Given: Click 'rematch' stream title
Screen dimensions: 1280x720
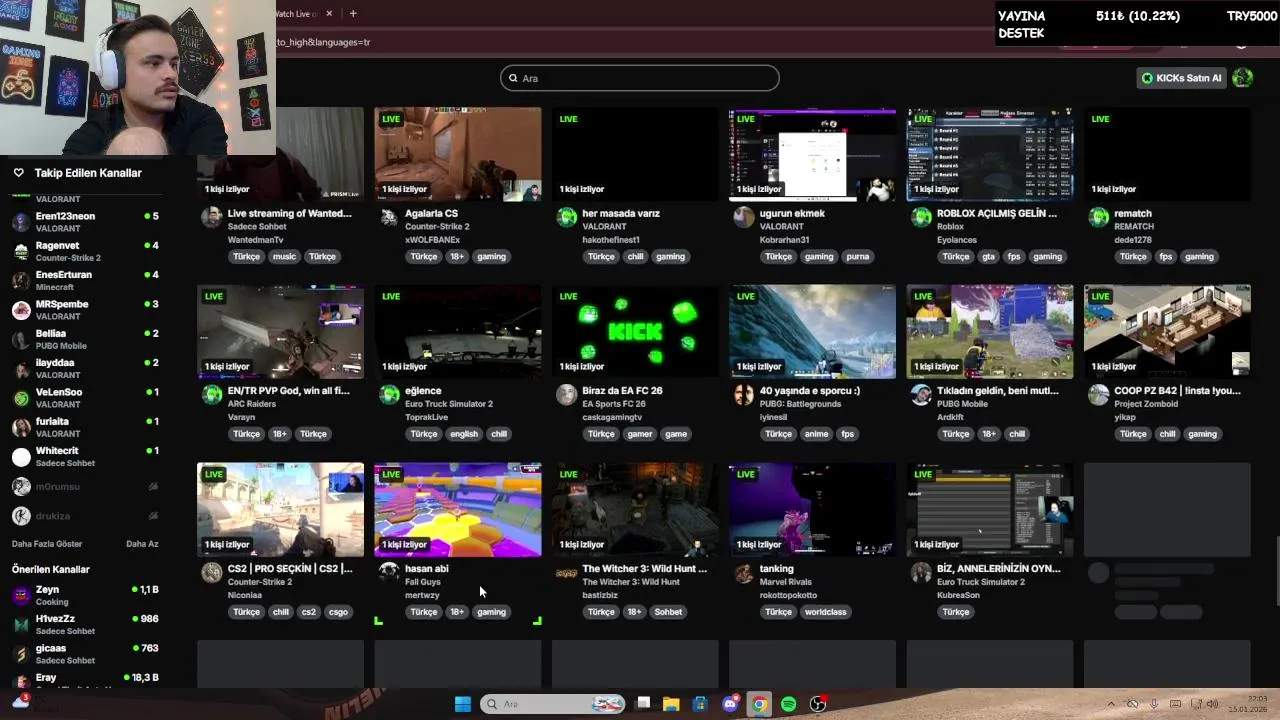Looking at the screenshot, I should 1133,213.
